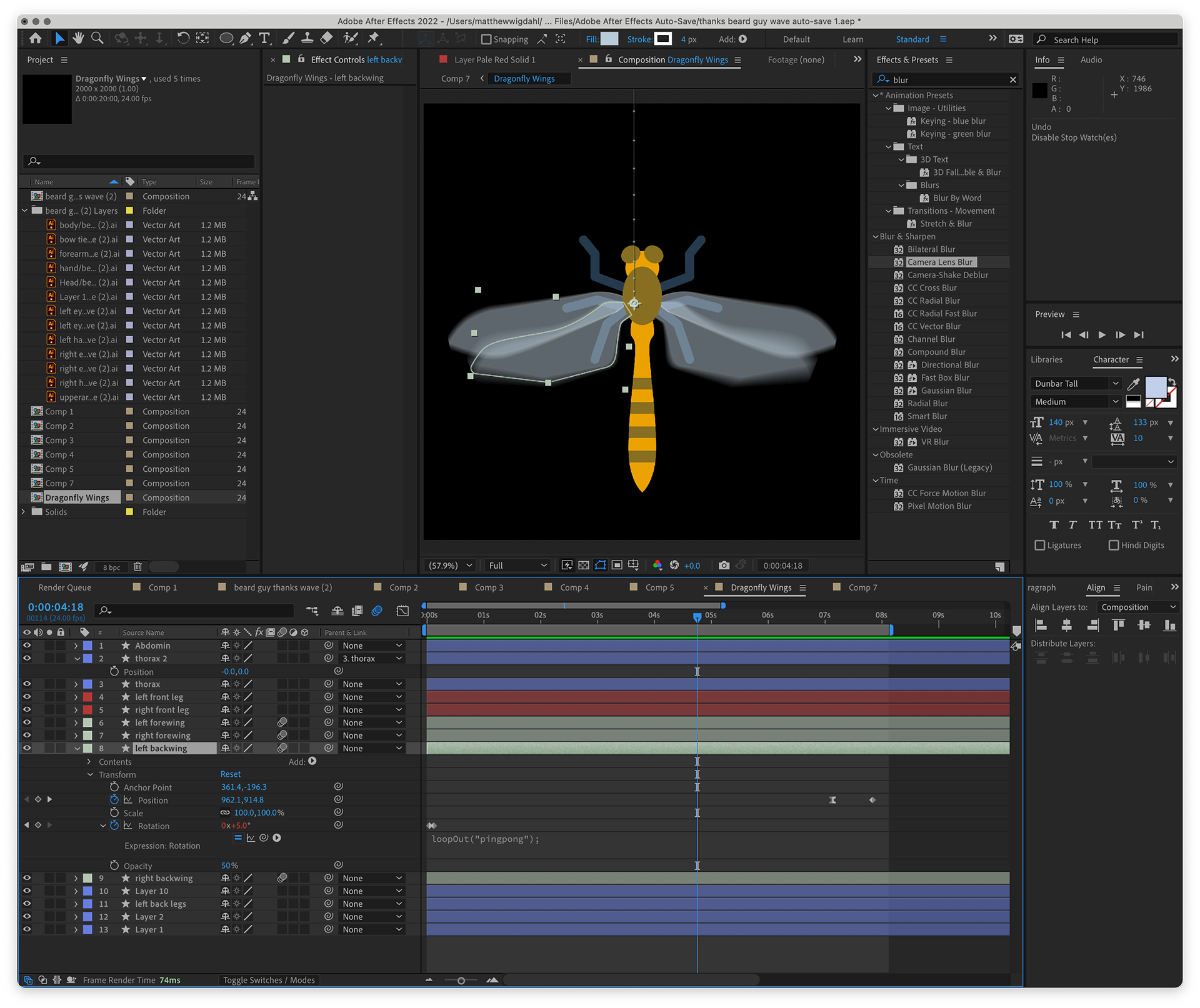This screenshot has width=1200, height=1008.
Task: Select the Hand tool
Action: (78, 39)
